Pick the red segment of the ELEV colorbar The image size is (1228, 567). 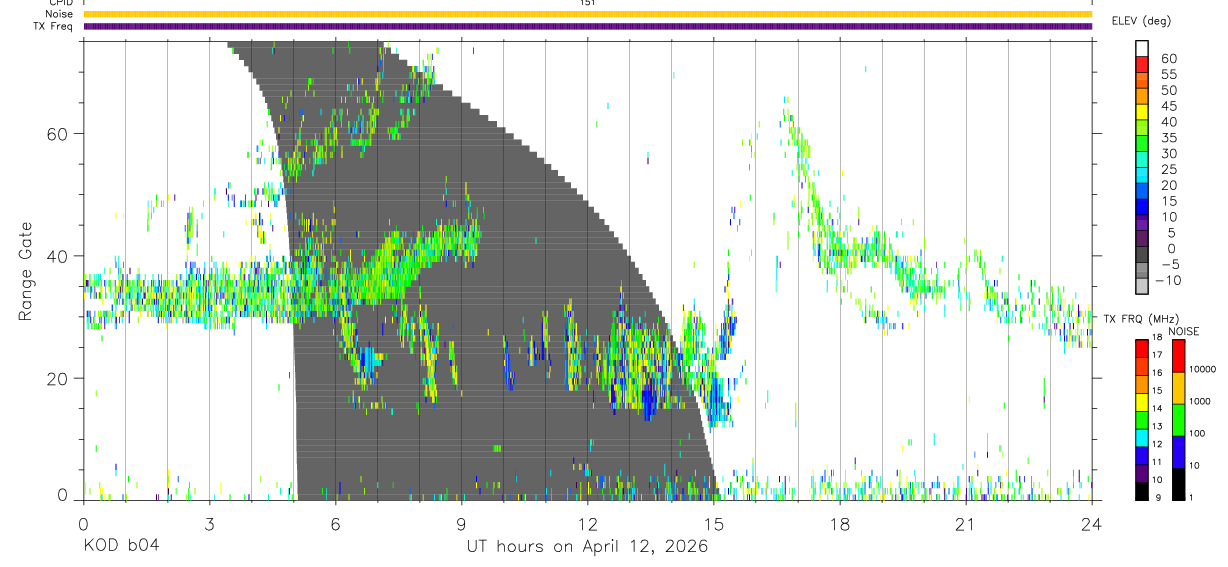click(x=1142, y=64)
